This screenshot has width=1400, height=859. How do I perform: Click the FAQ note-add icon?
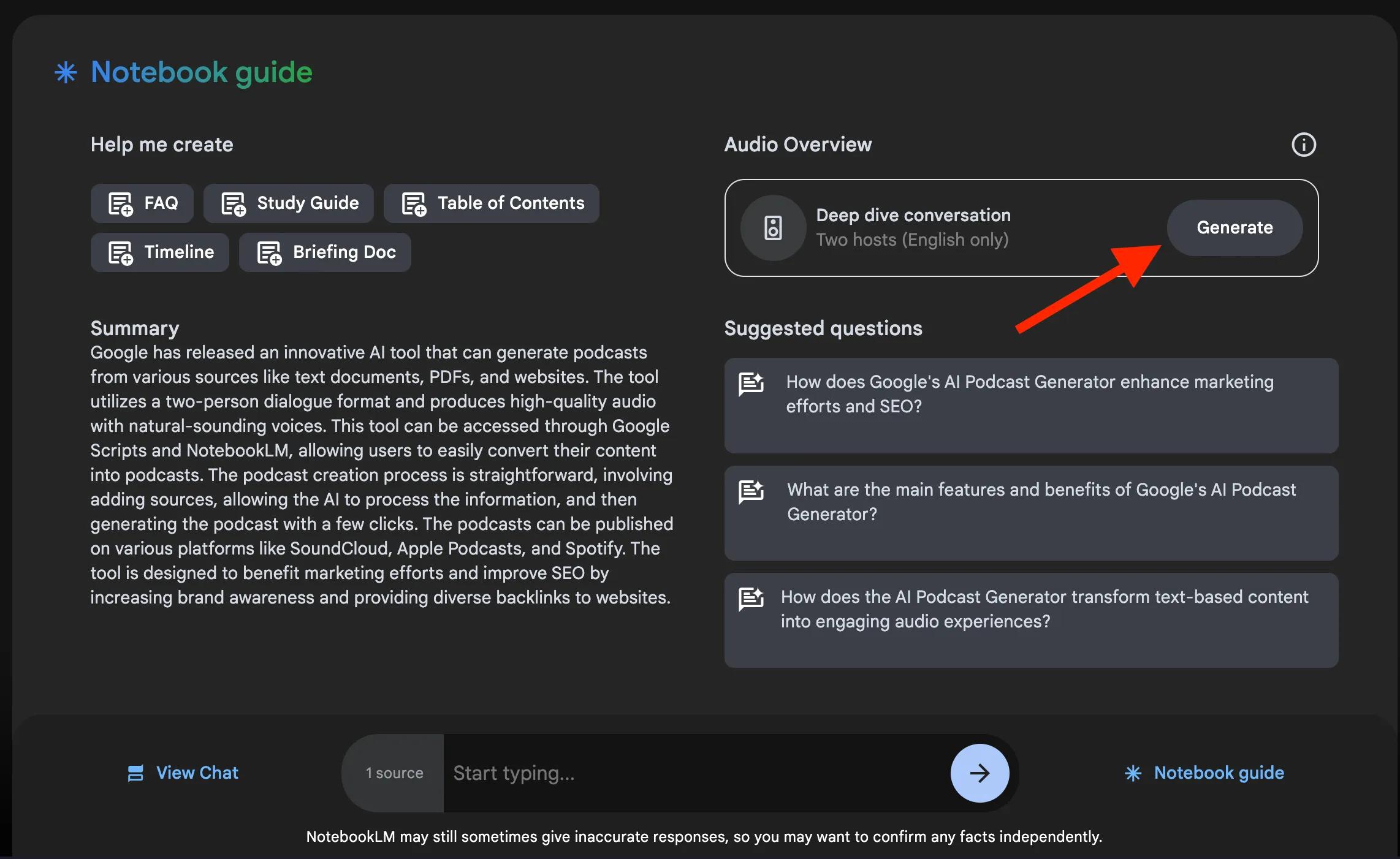(x=121, y=203)
